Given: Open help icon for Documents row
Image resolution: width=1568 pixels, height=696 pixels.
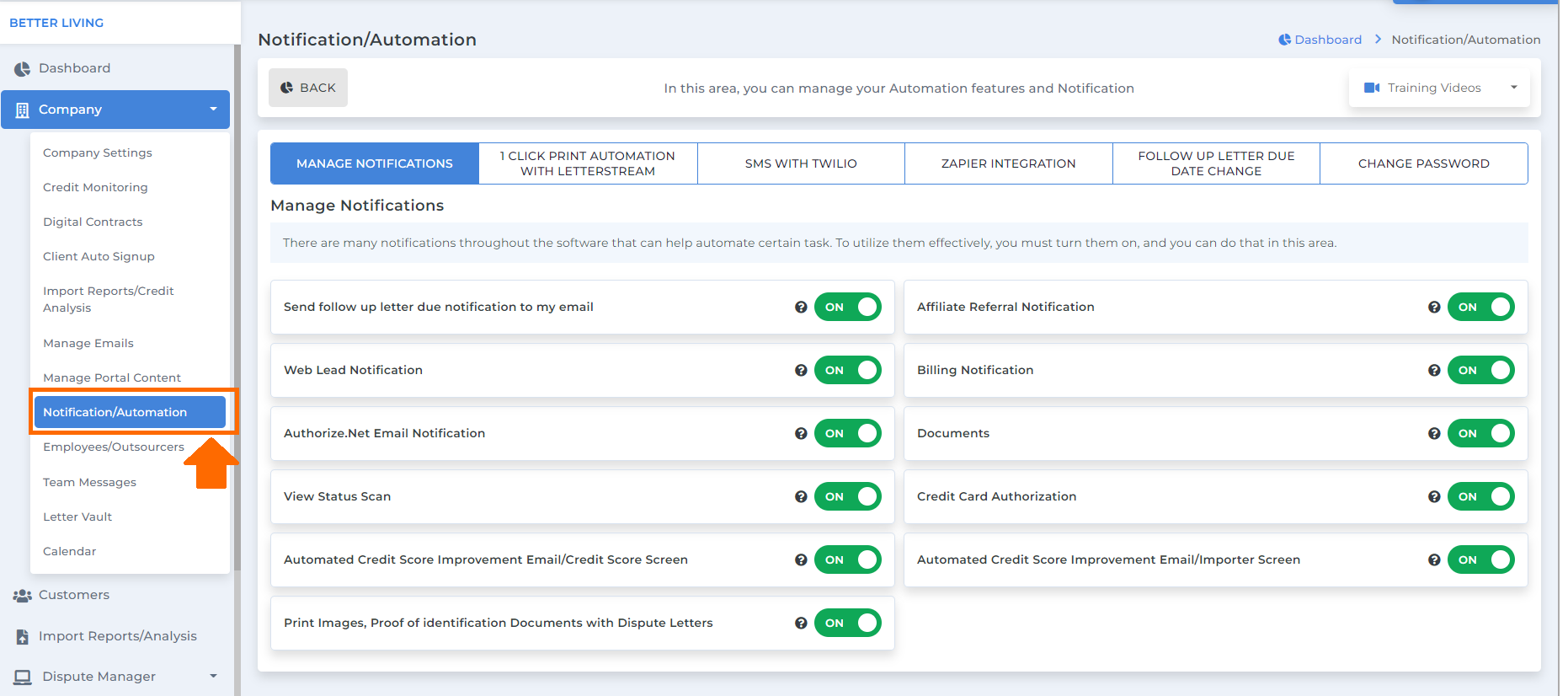Looking at the screenshot, I should click(x=1434, y=433).
